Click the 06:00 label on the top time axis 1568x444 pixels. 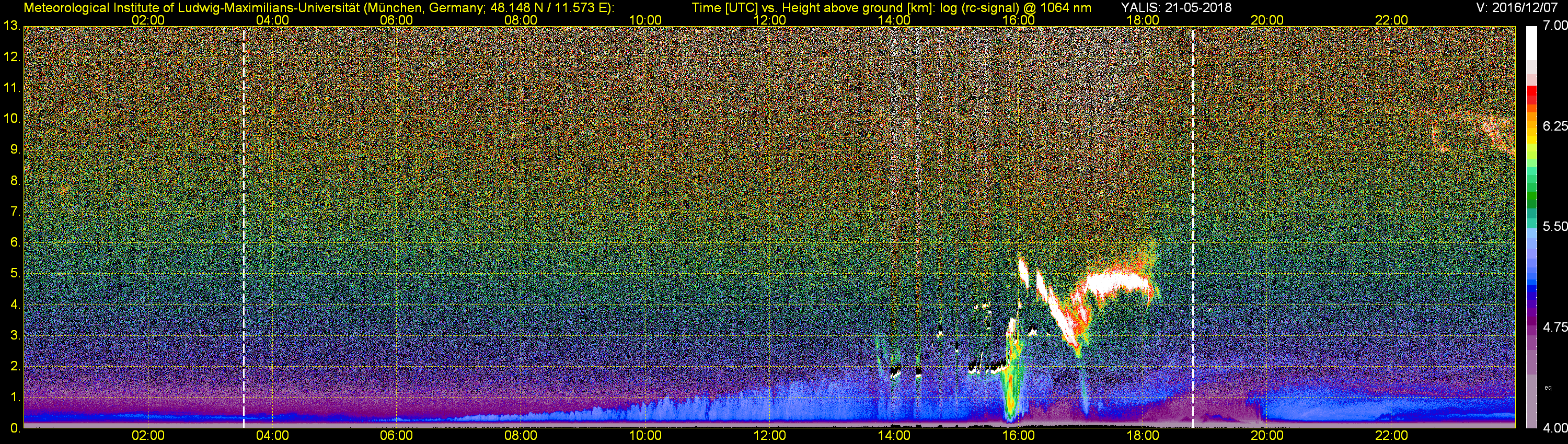point(396,20)
